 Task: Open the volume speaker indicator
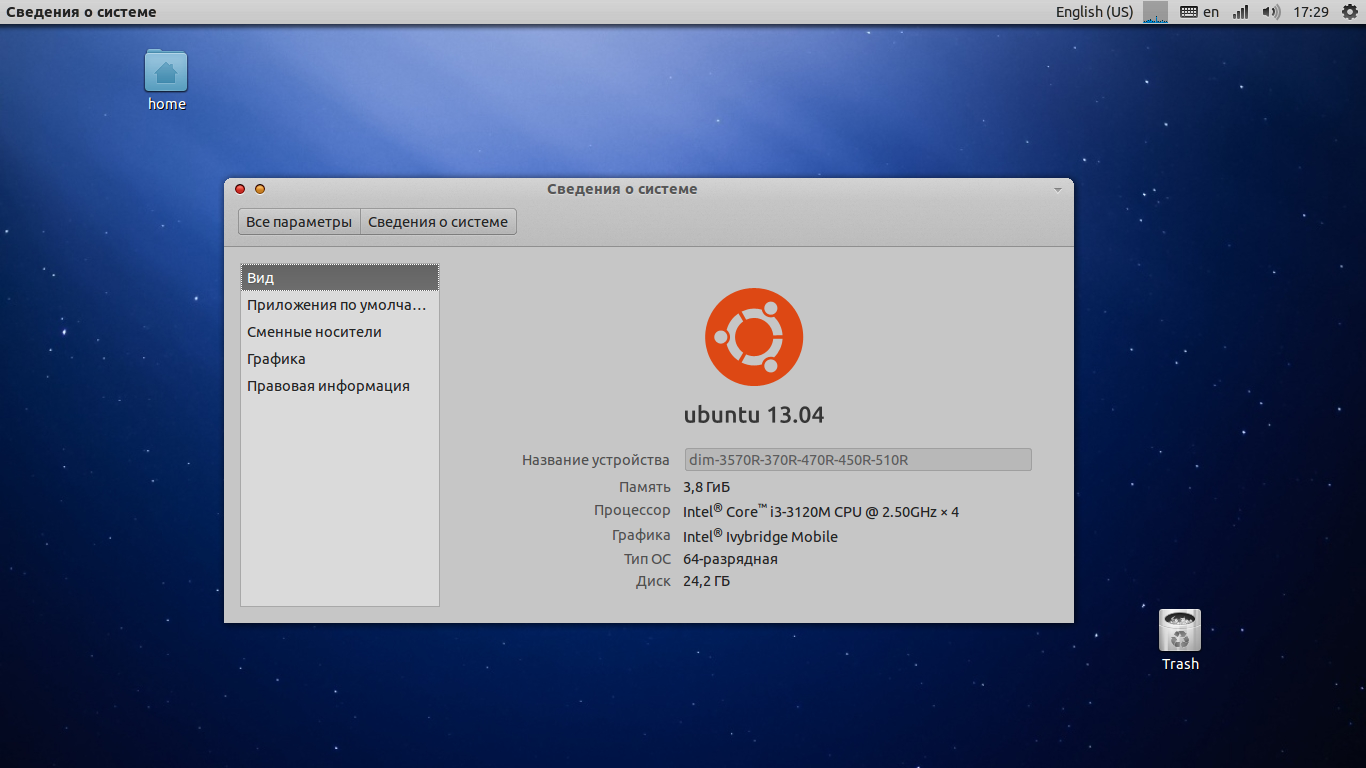click(x=1271, y=12)
